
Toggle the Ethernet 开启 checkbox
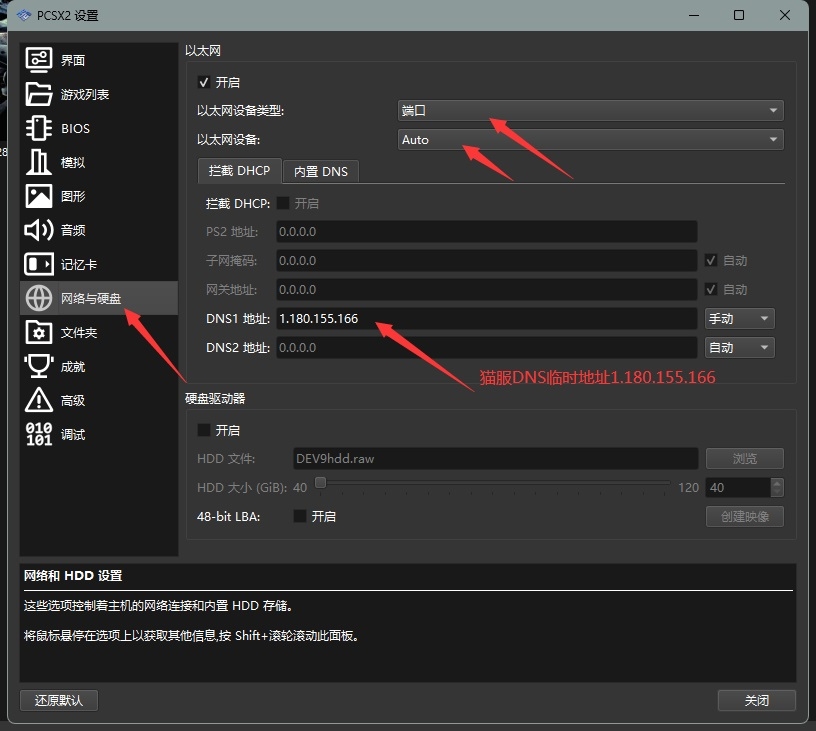coord(203,82)
